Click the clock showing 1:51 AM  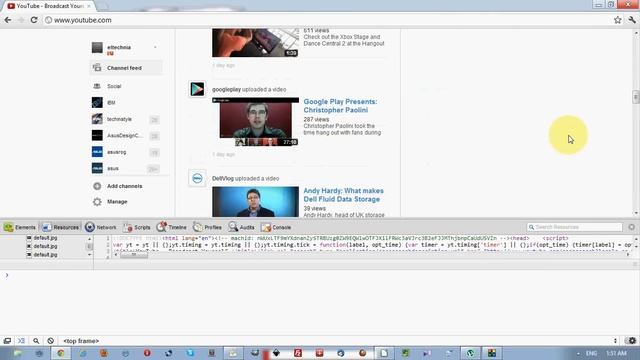(x=616, y=353)
